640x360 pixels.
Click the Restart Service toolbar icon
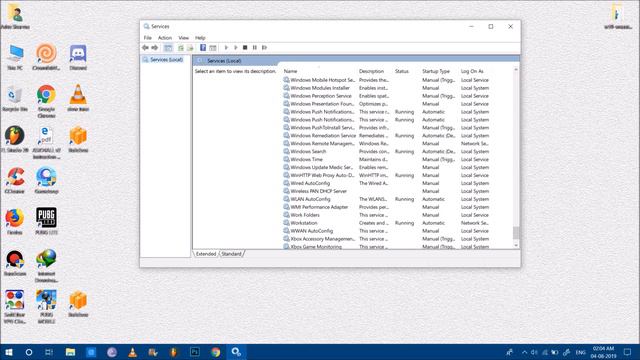click(x=264, y=48)
